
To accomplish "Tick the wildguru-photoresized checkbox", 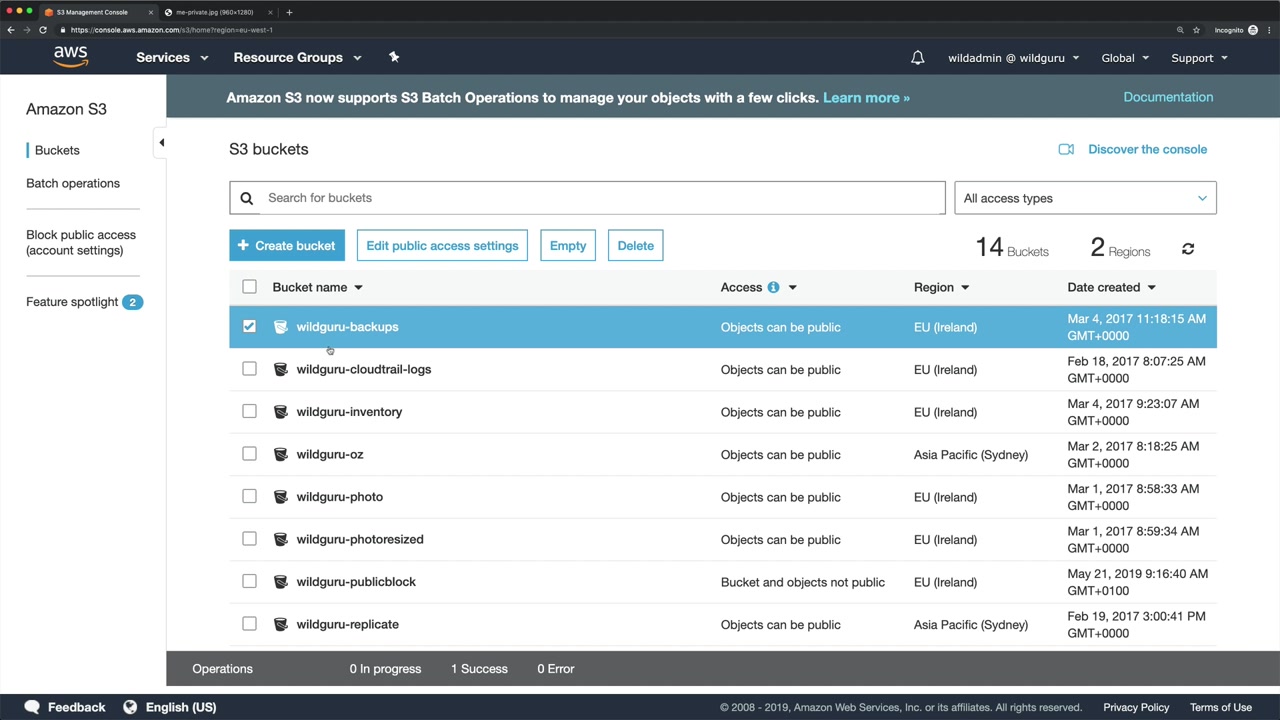I will pyautogui.click(x=249, y=539).
